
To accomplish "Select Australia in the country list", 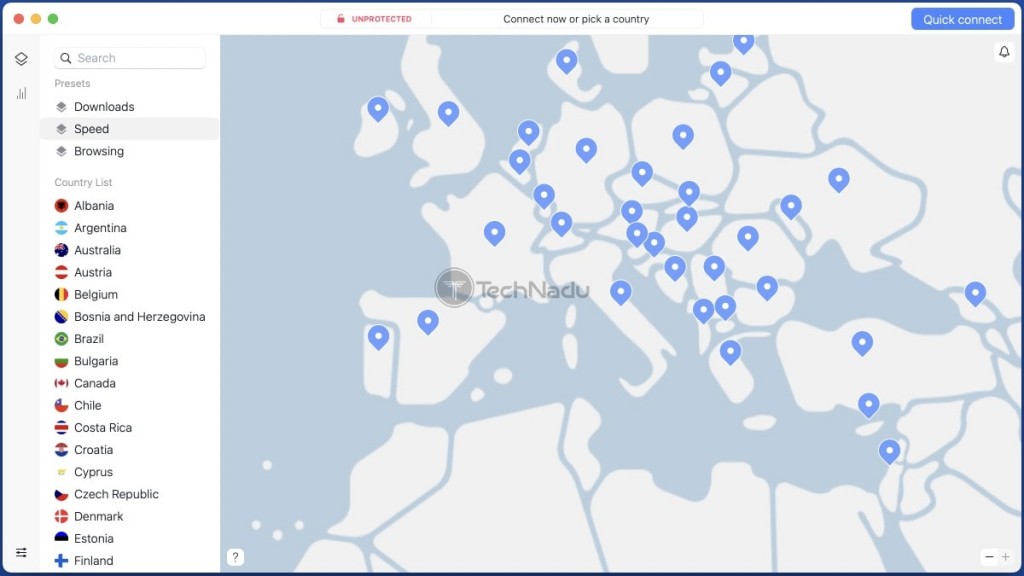I will point(129,250).
